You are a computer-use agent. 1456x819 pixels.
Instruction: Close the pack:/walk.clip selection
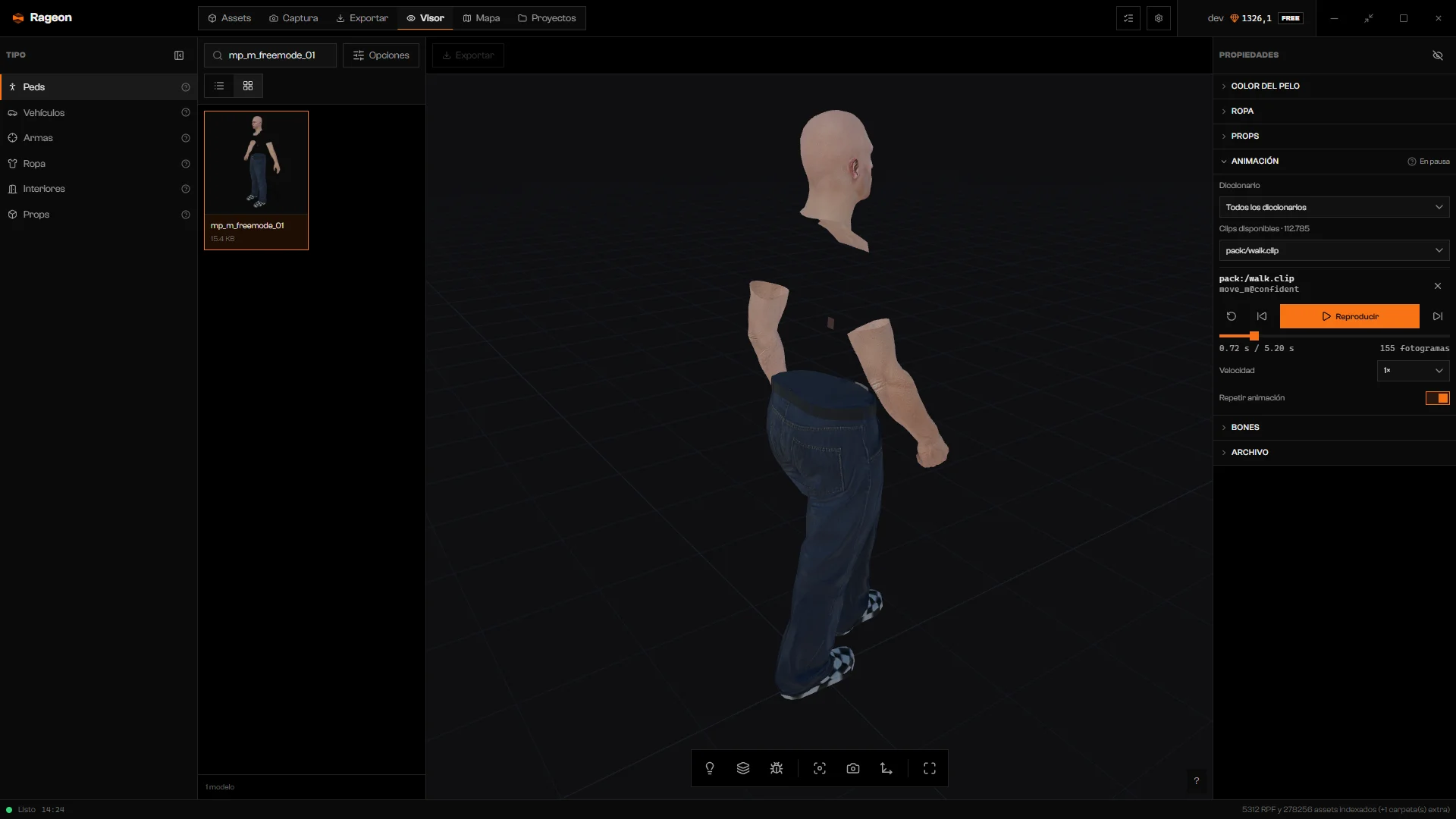[x=1438, y=286]
